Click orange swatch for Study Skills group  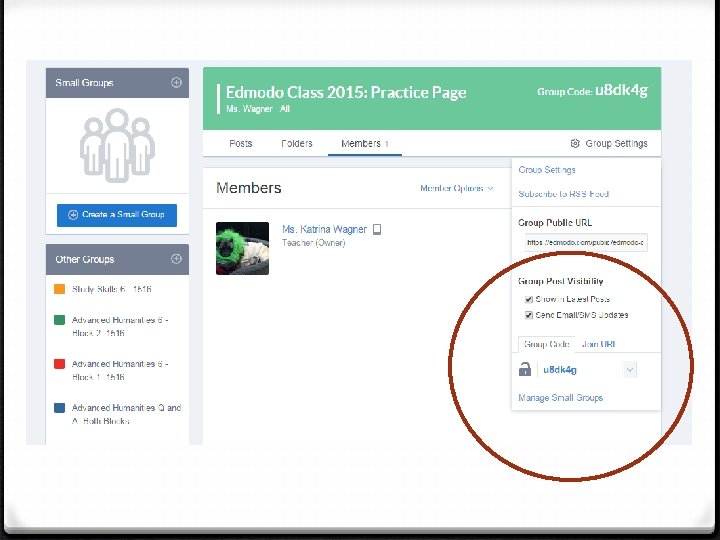pyautogui.click(x=59, y=289)
